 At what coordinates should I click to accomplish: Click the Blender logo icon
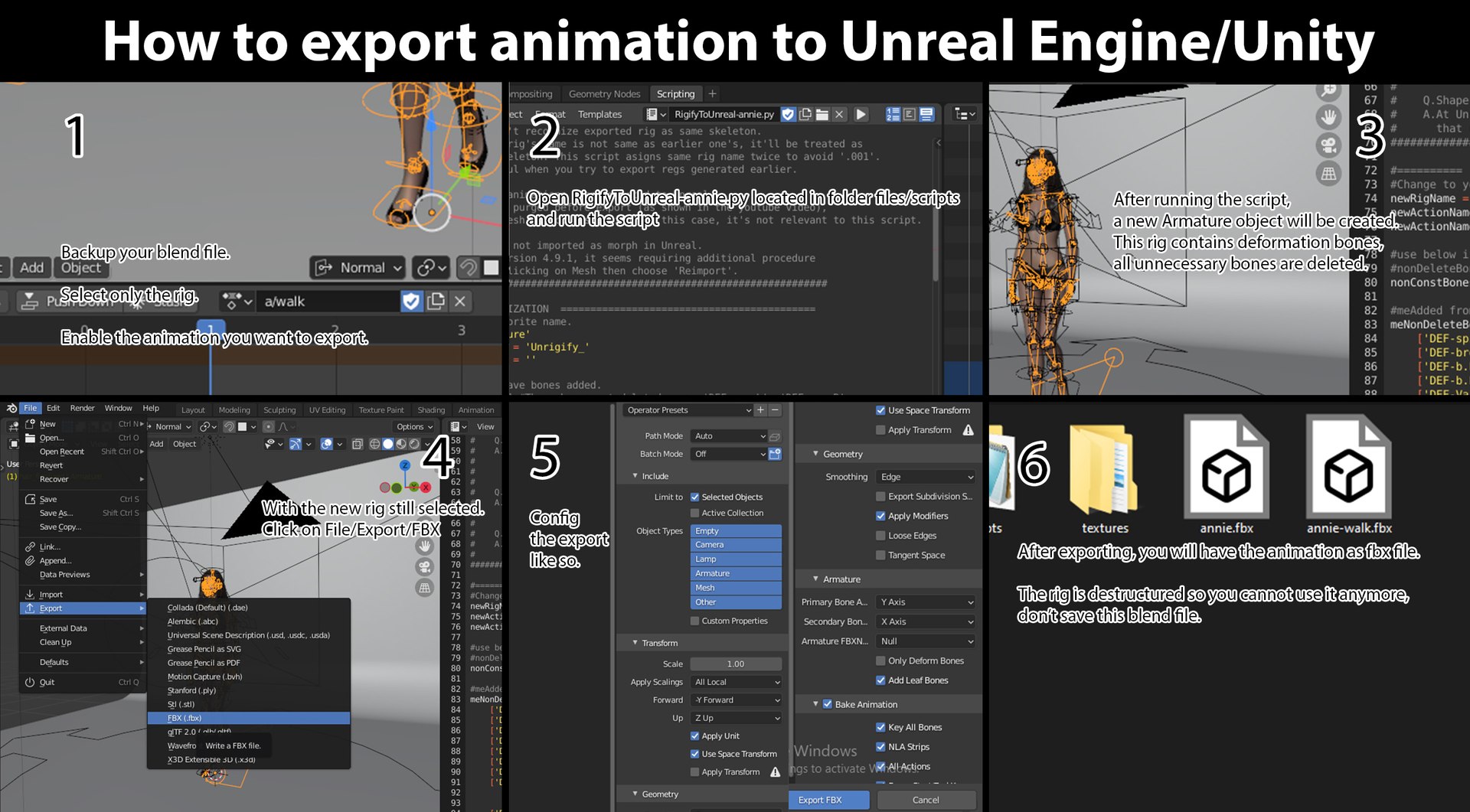coord(11,408)
